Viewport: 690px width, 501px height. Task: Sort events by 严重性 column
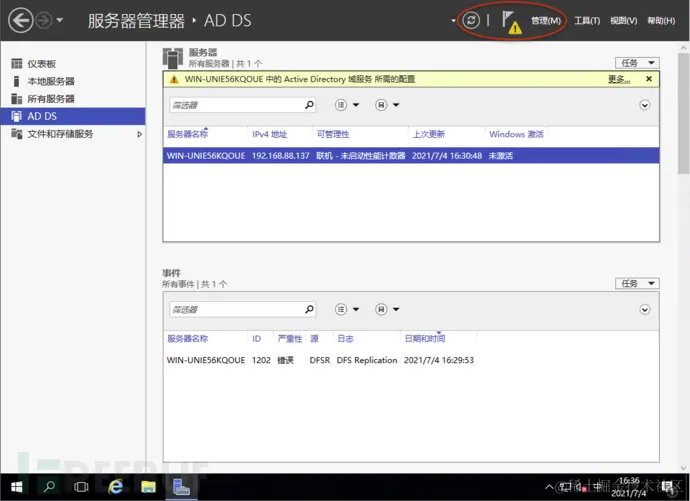pos(290,339)
